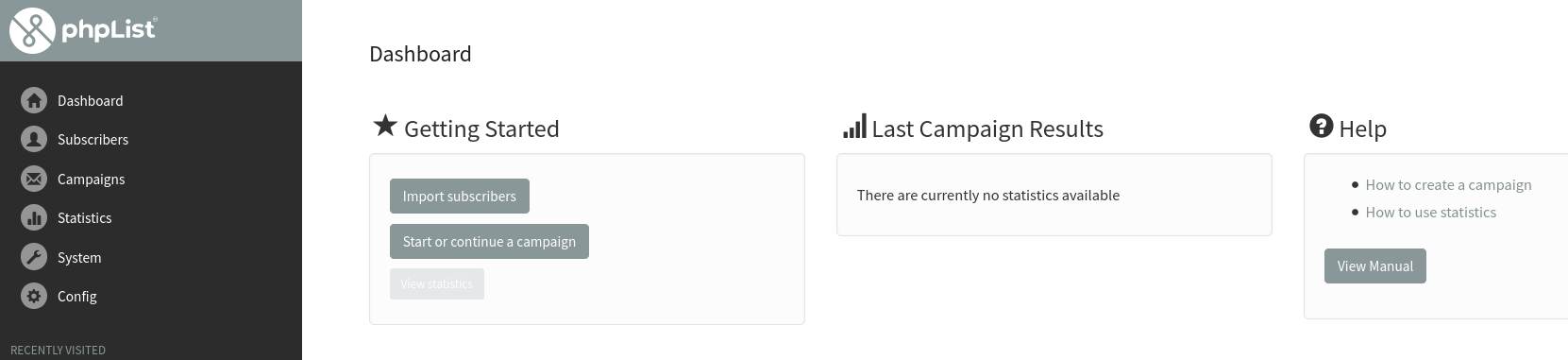Screen dimensions: 1568x360
Task: Click the Last Campaign Results chart icon
Action: click(x=854, y=127)
